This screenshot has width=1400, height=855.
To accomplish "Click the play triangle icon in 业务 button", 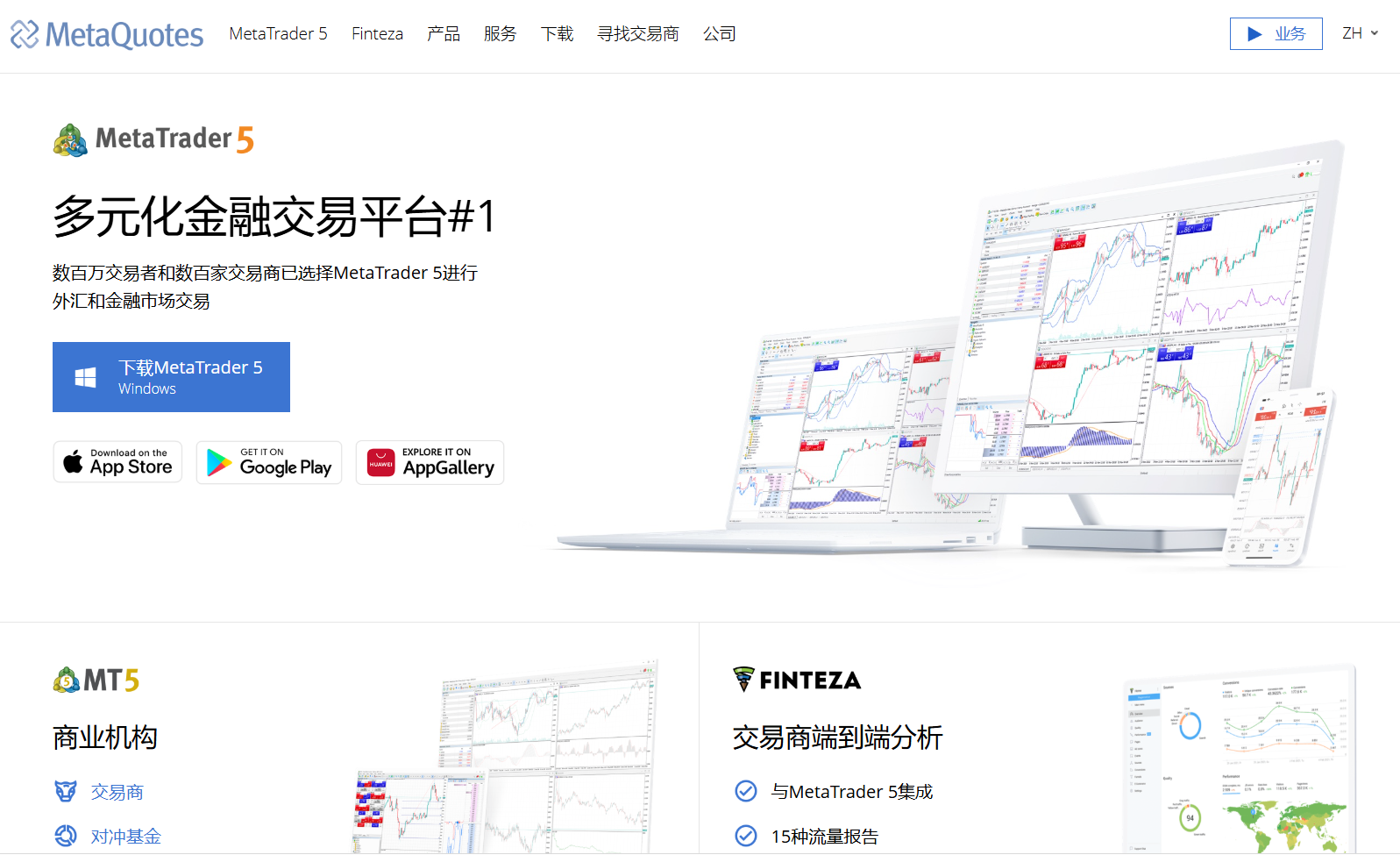I will [1254, 34].
